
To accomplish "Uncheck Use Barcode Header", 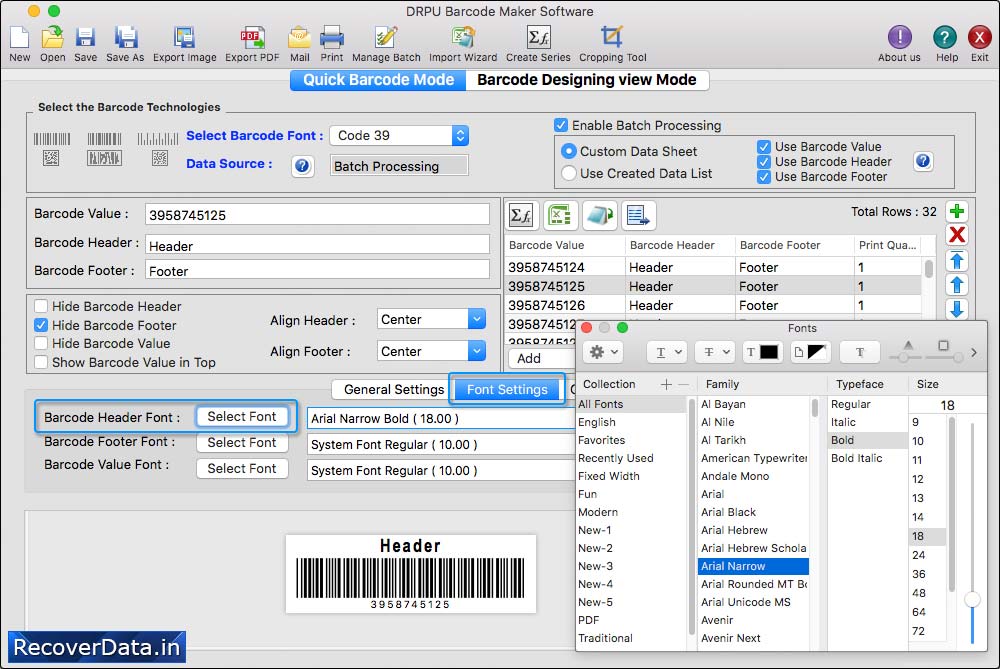I will (764, 162).
